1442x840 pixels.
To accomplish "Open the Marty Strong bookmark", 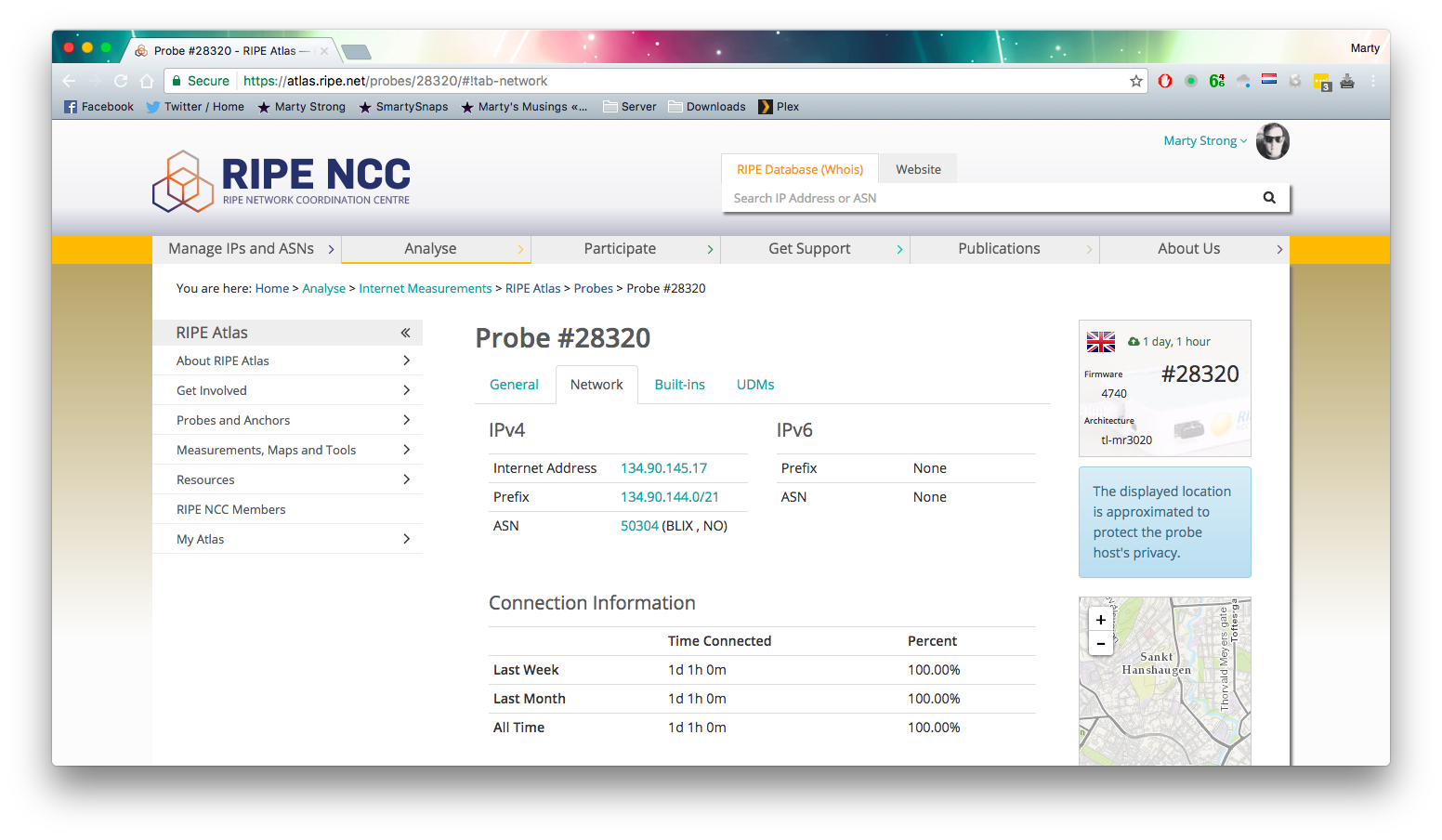I will [x=301, y=107].
